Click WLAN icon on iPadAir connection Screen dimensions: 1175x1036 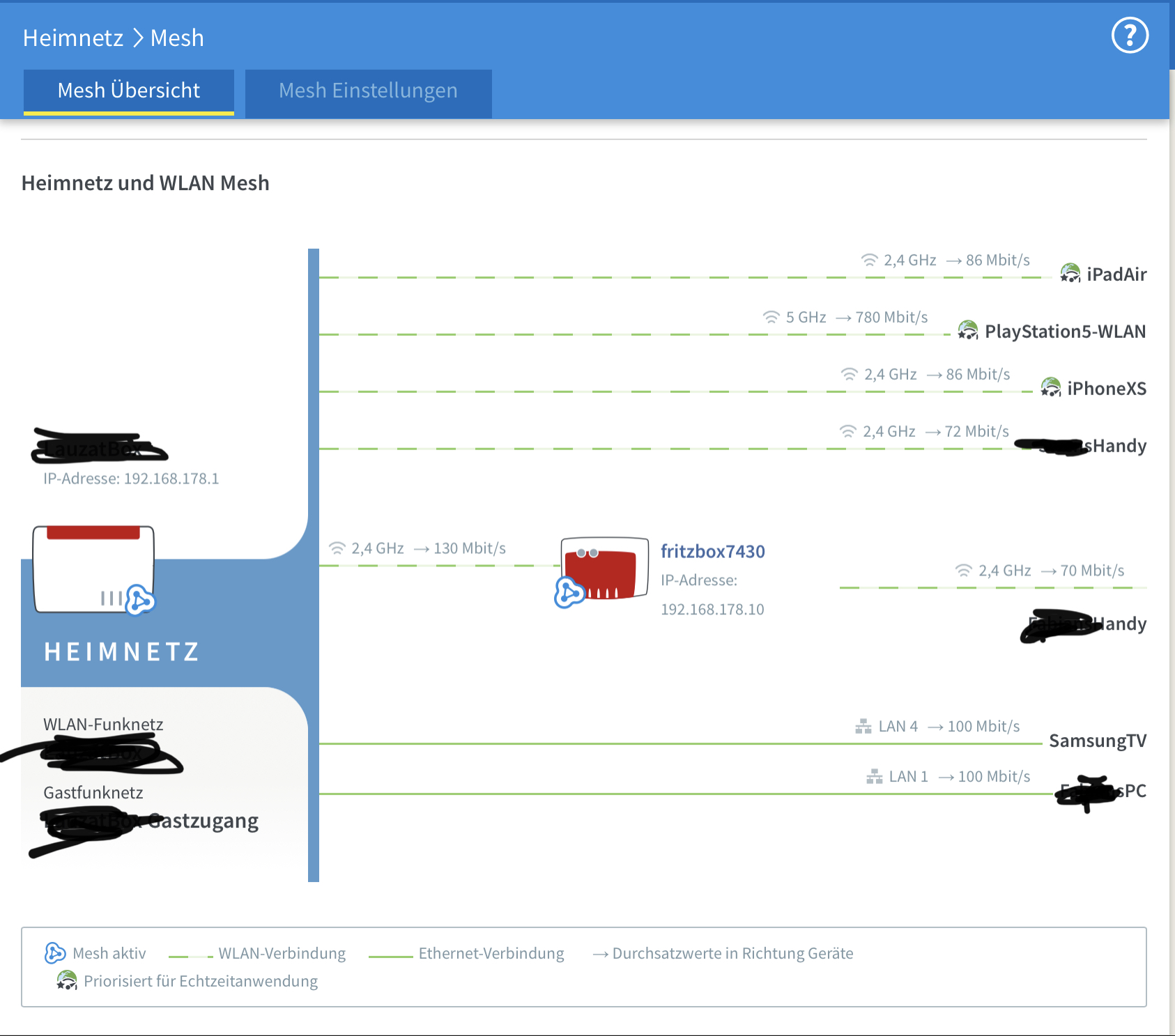coord(869,260)
